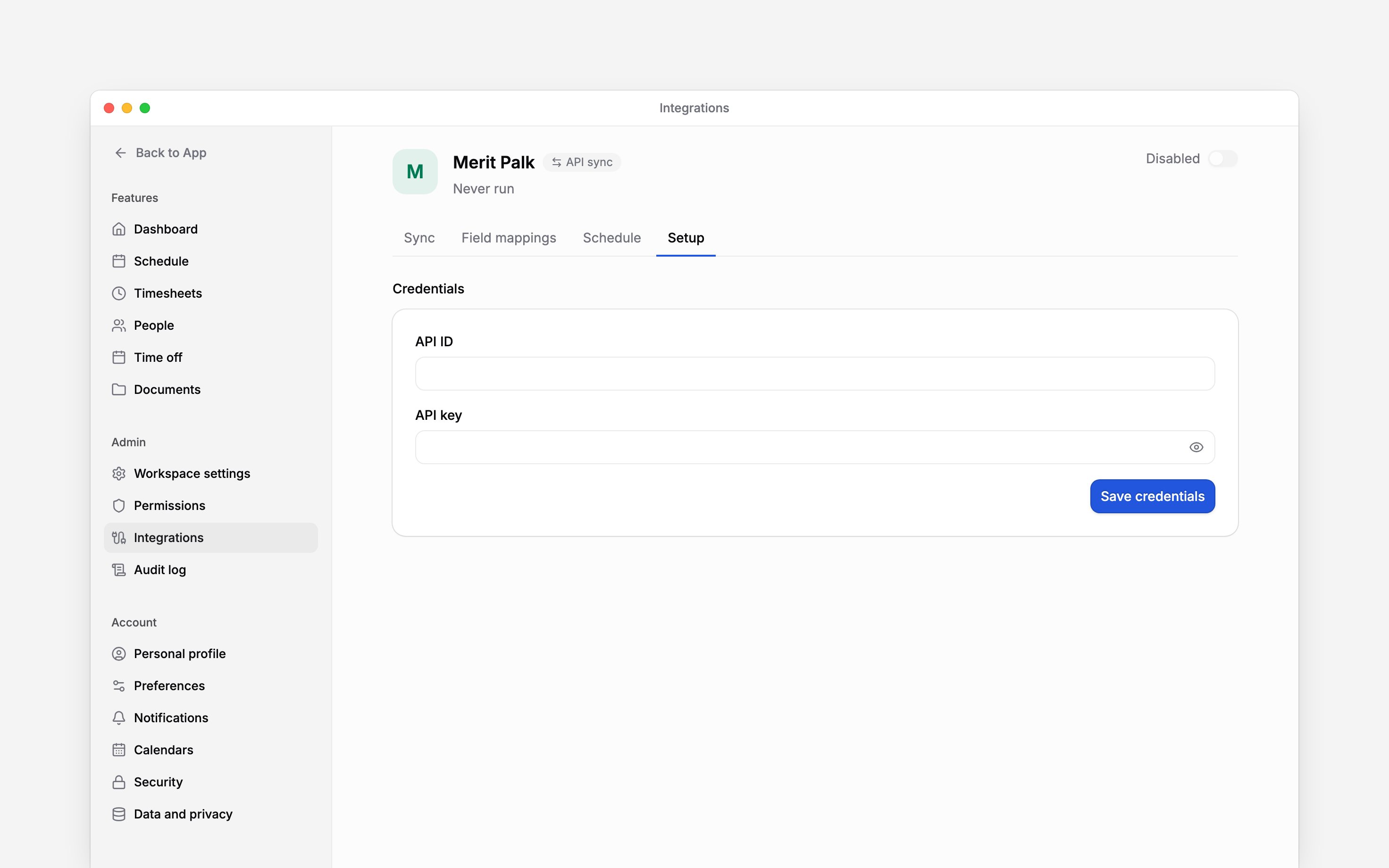Go to Personal profile settings
This screenshot has width=1389, height=868.
(x=210, y=654)
